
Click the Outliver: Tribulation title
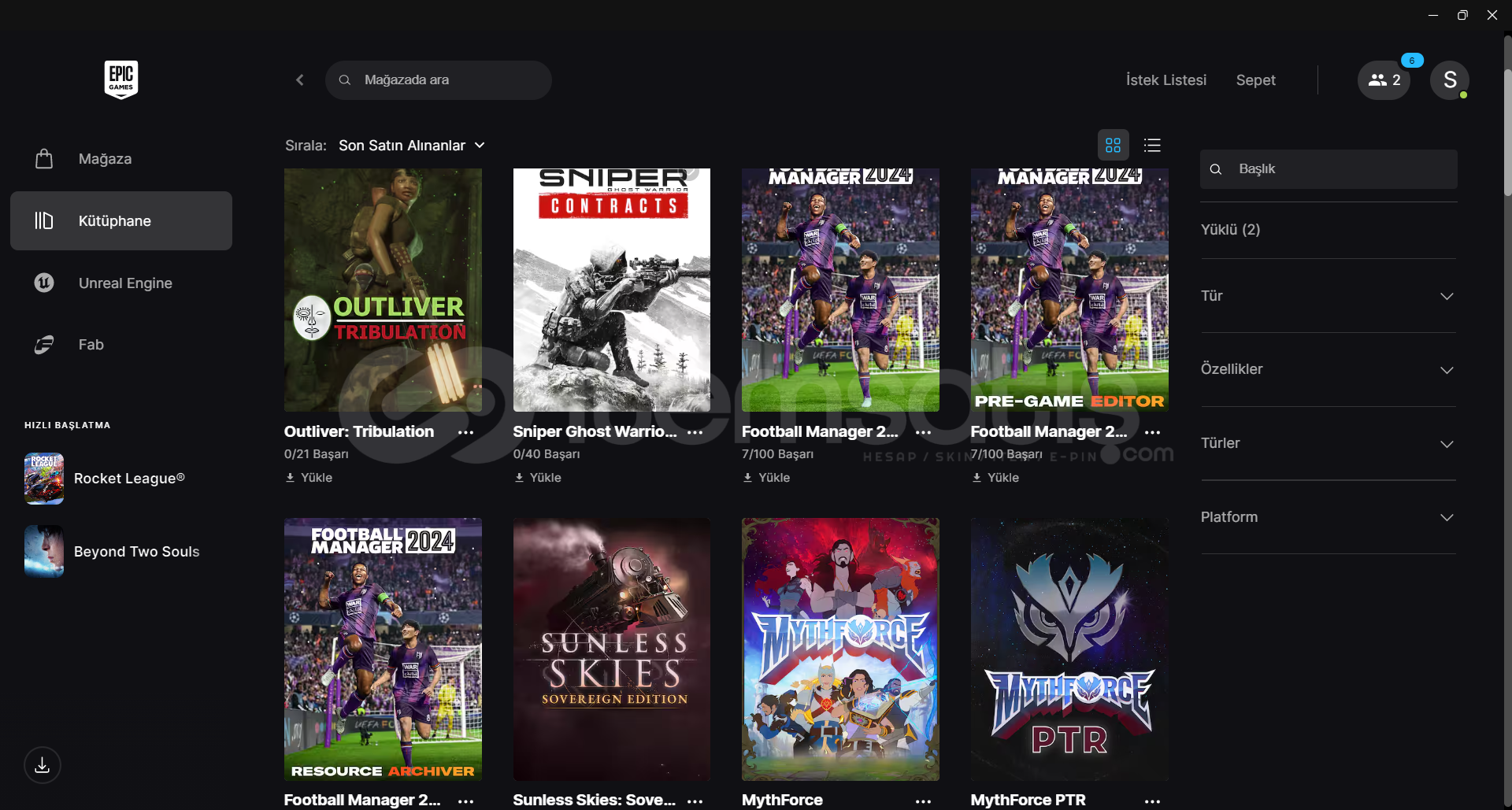tap(359, 432)
